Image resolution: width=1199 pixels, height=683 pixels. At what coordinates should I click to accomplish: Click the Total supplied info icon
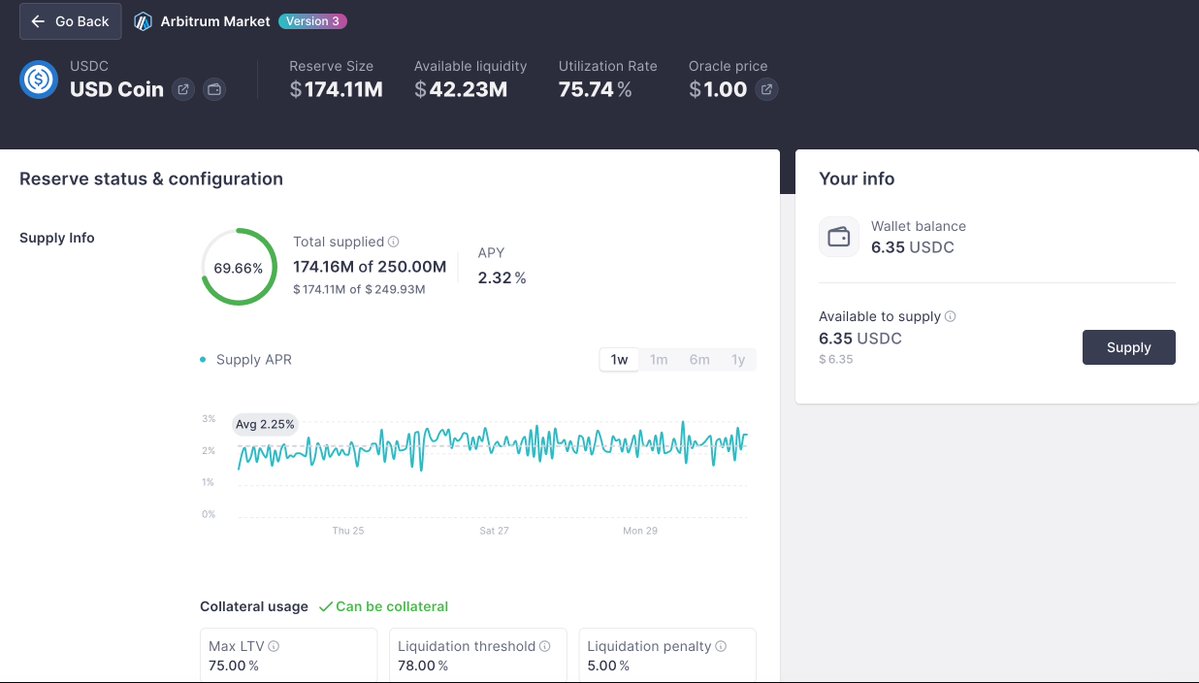click(393, 242)
